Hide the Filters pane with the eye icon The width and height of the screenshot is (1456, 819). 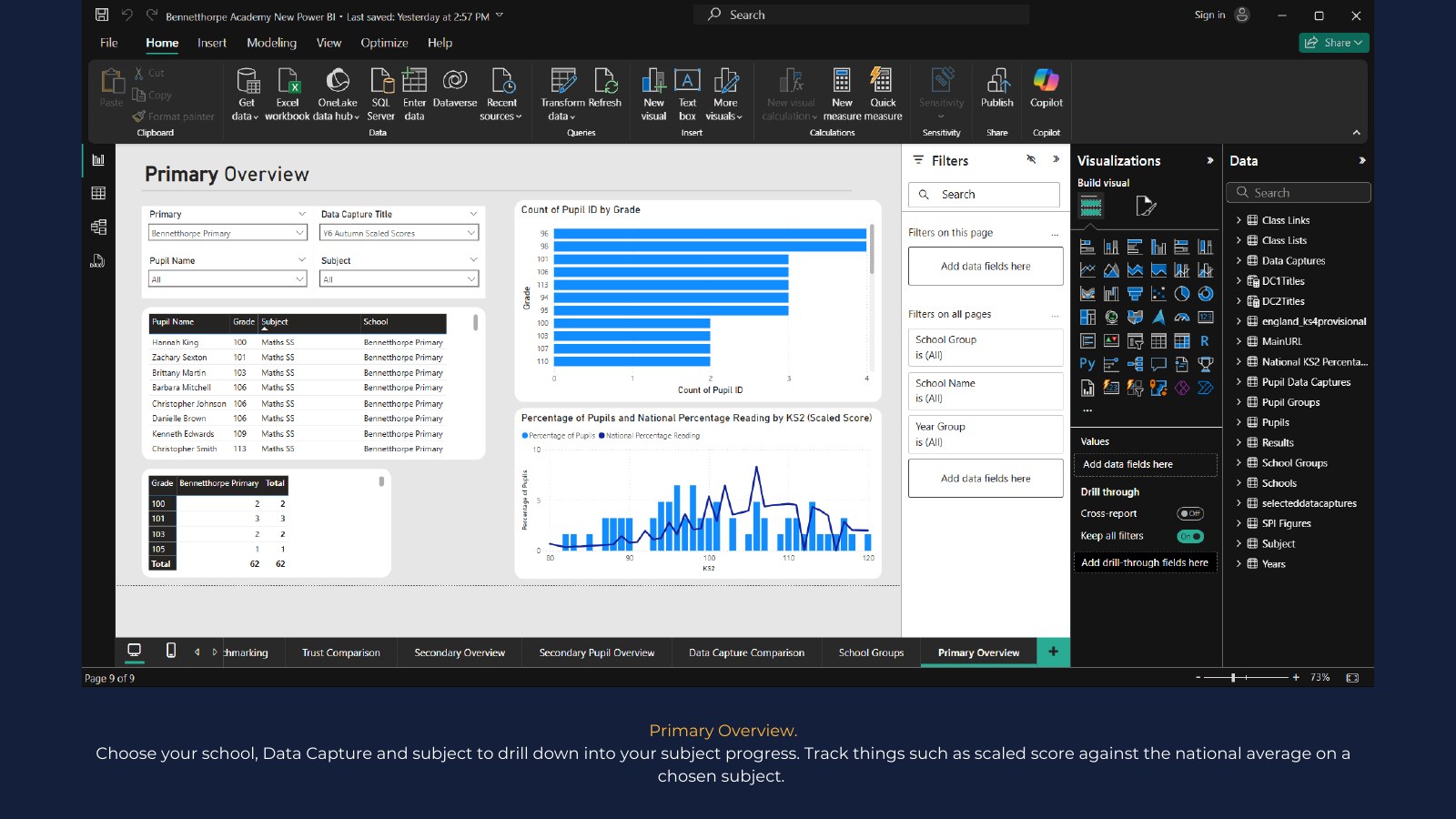tap(1031, 159)
